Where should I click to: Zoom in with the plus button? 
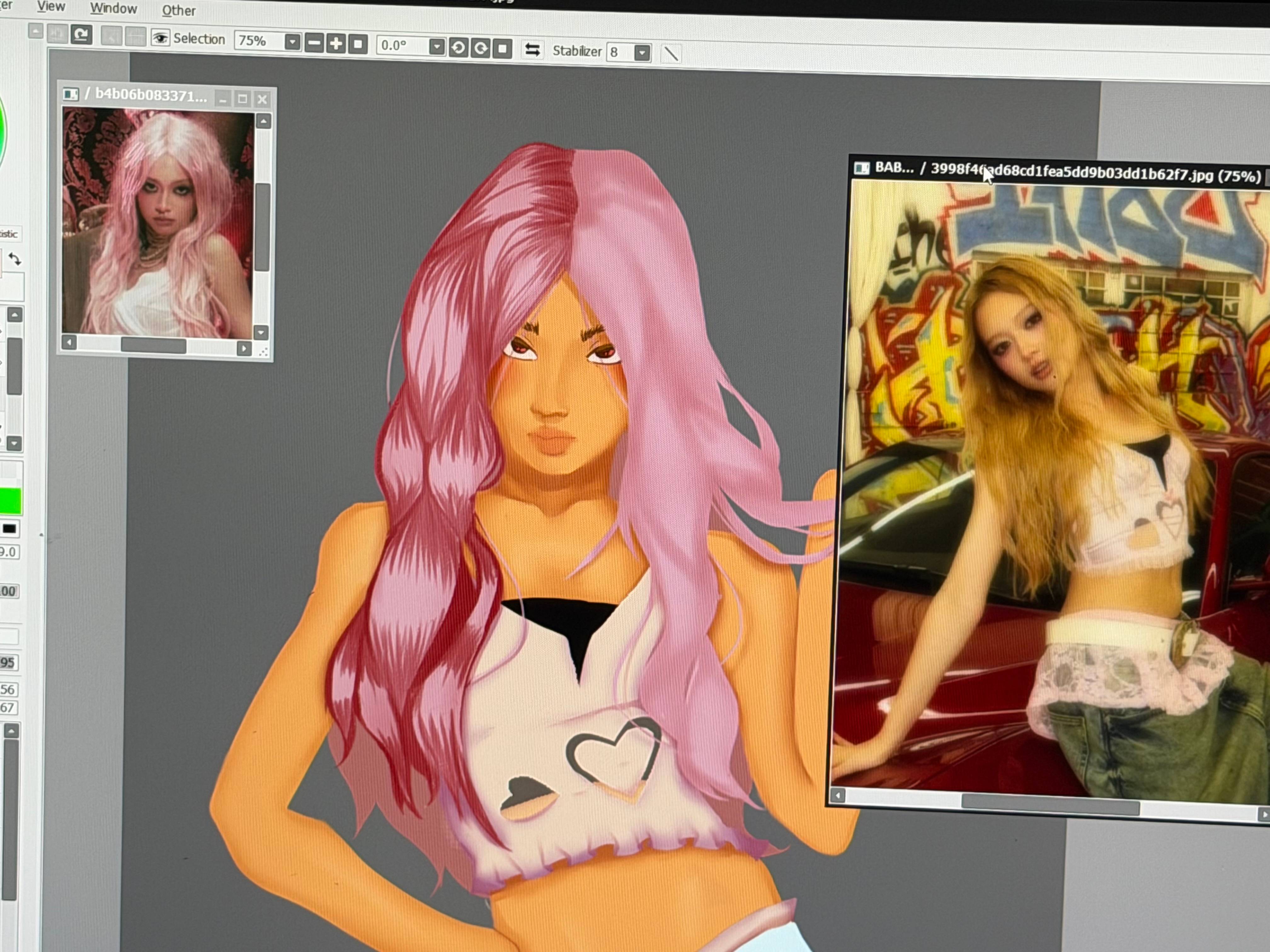(x=336, y=44)
